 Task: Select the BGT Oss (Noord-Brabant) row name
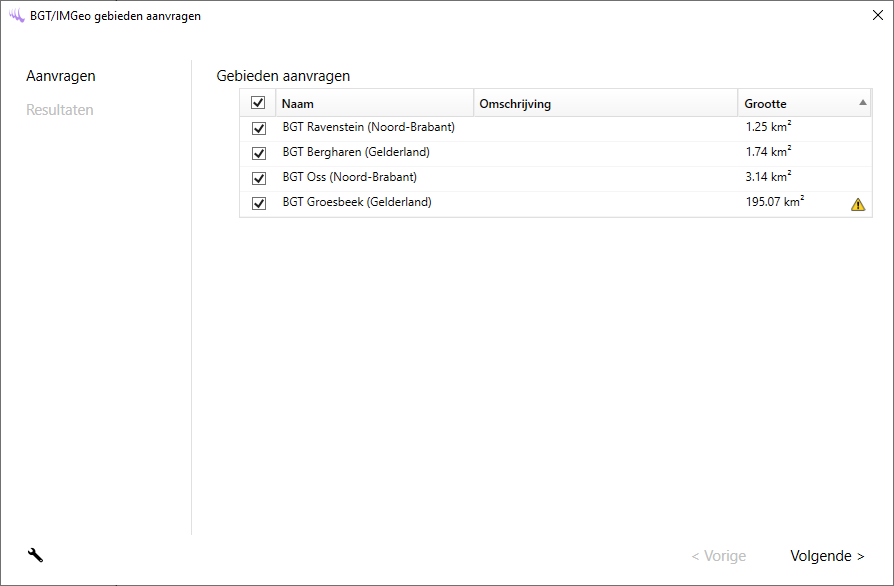[x=349, y=178]
